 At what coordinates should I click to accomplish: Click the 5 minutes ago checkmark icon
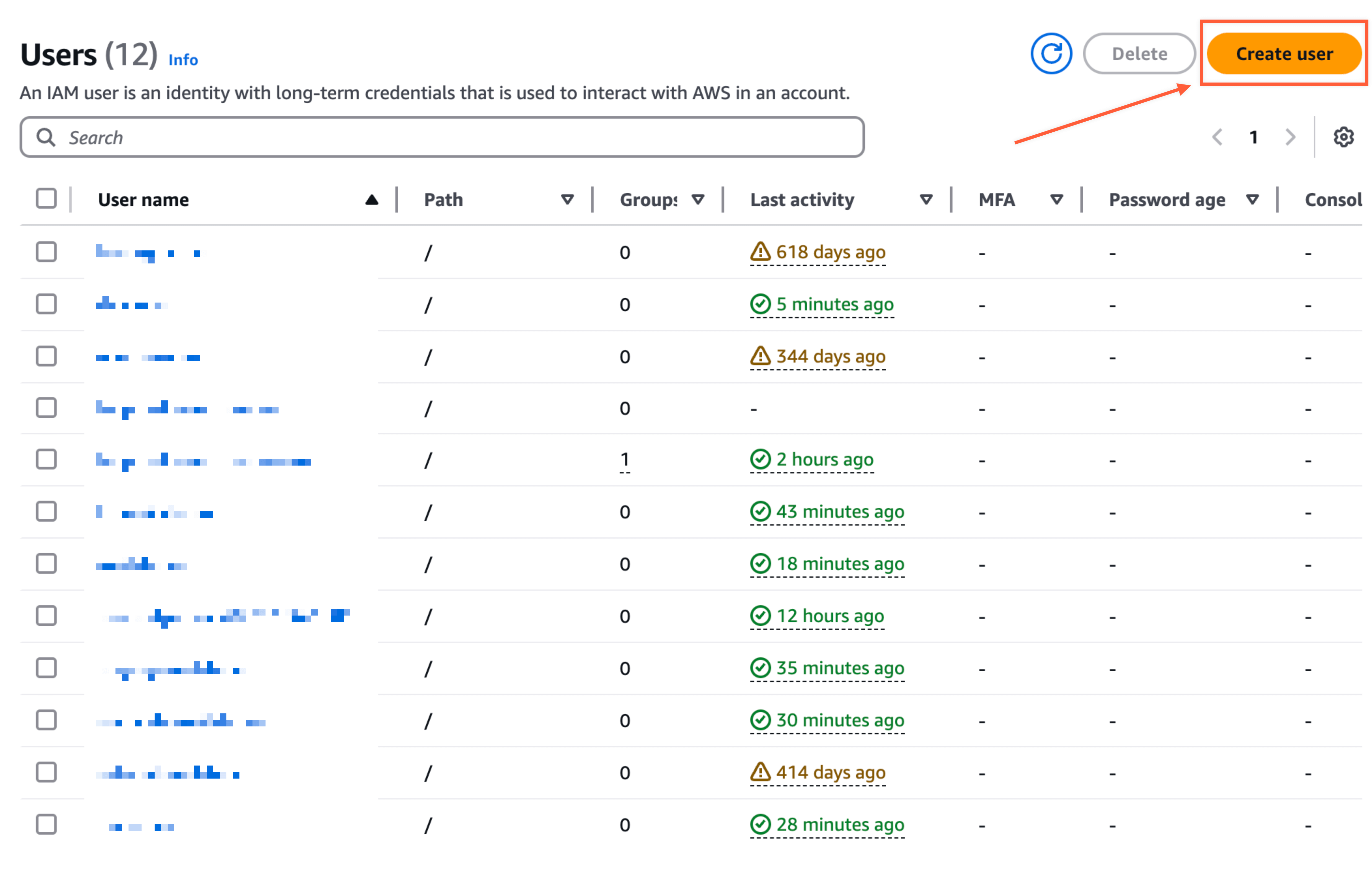[x=760, y=304]
